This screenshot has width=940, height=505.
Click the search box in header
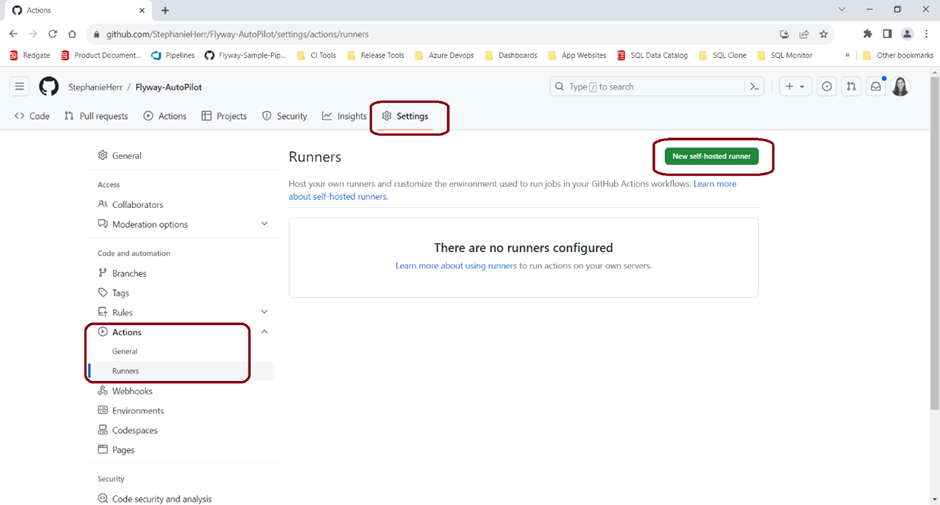[643, 87]
